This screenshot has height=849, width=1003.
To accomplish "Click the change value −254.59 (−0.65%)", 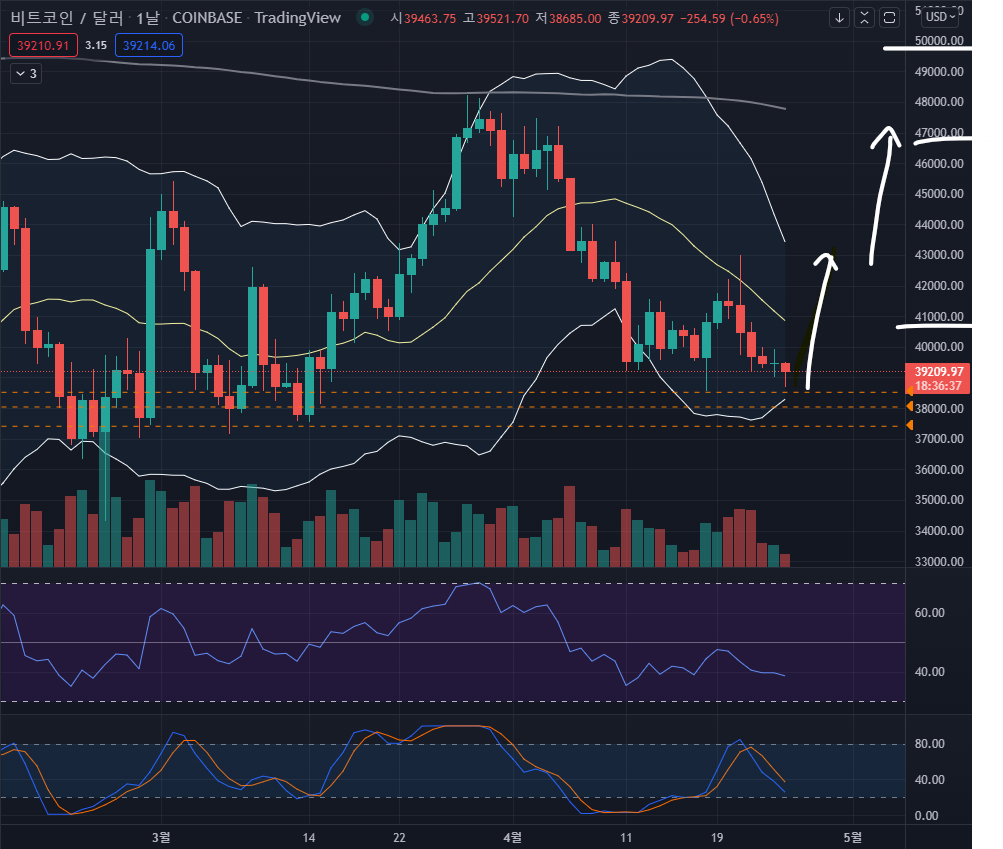I will pos(729,19).
